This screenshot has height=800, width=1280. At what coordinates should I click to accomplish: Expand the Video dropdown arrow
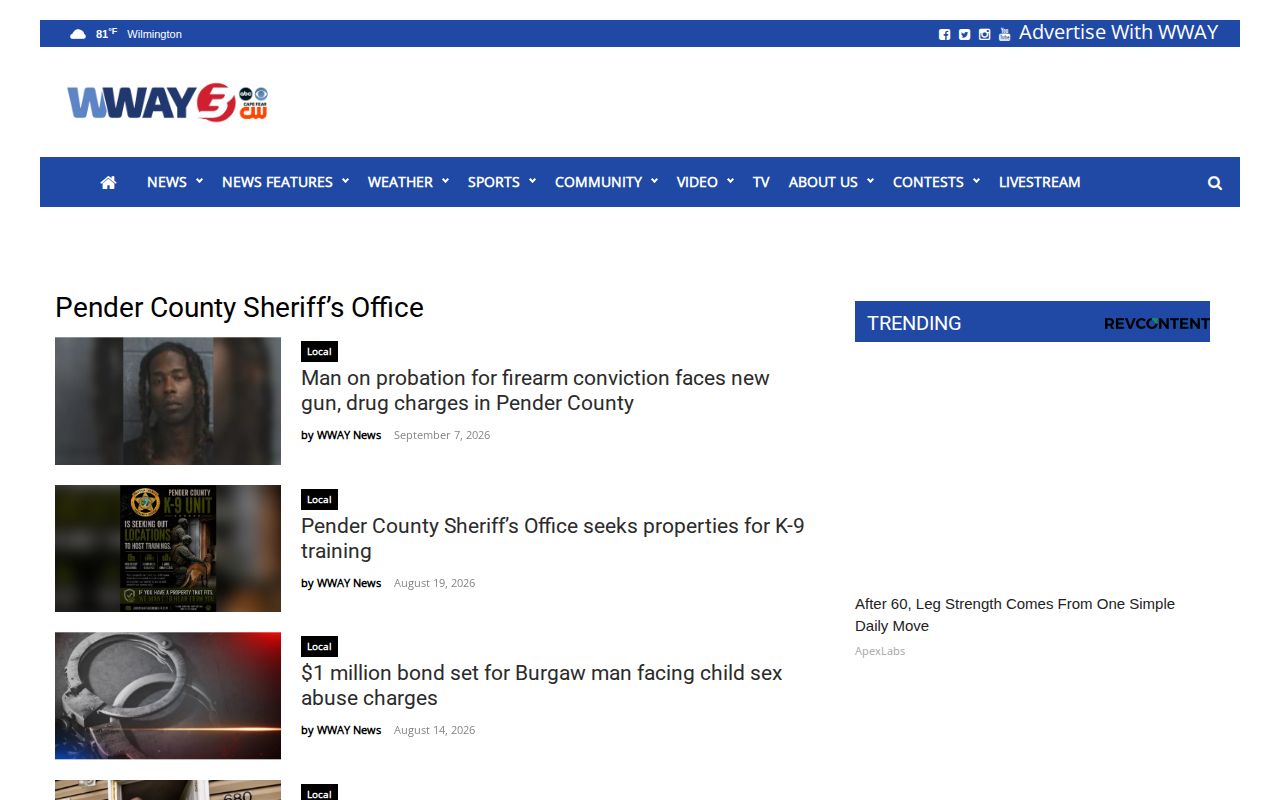click(730, 181)
